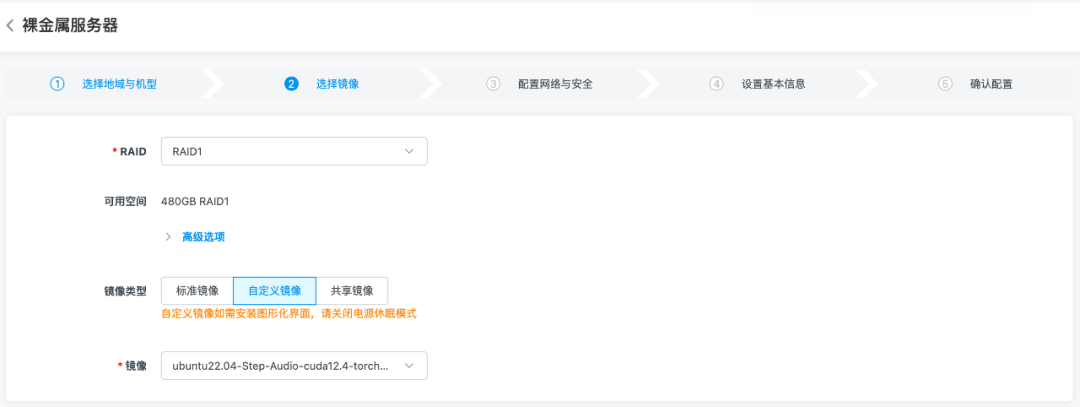Image resolution: width=1080 pixels, height=407 pixels.
Task: Select the 标准镜像 image type
Action: click(197, 291)
